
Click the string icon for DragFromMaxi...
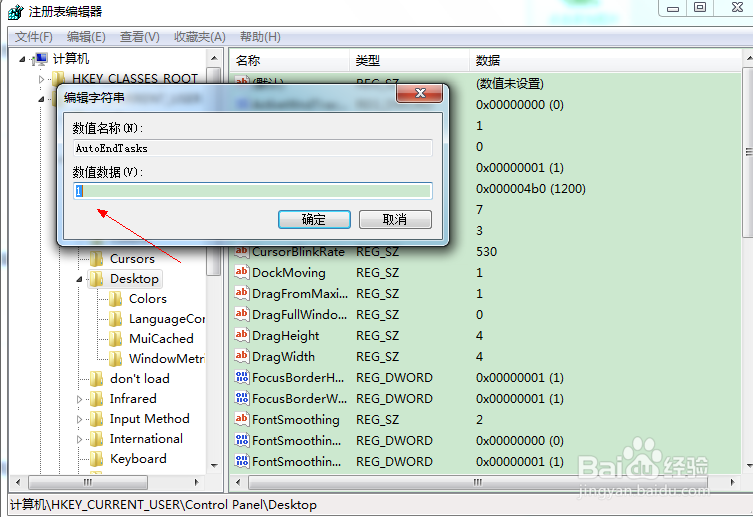pos(242,293)
